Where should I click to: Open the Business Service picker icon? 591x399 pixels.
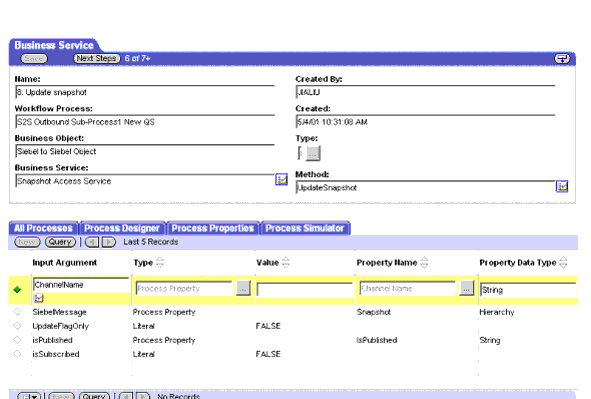[x=281, y=180]
